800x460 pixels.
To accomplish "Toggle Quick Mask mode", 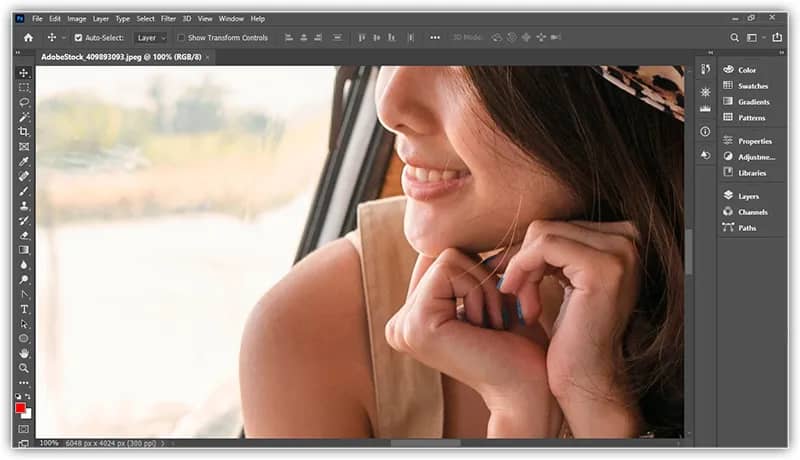I will tap(23, 429).
